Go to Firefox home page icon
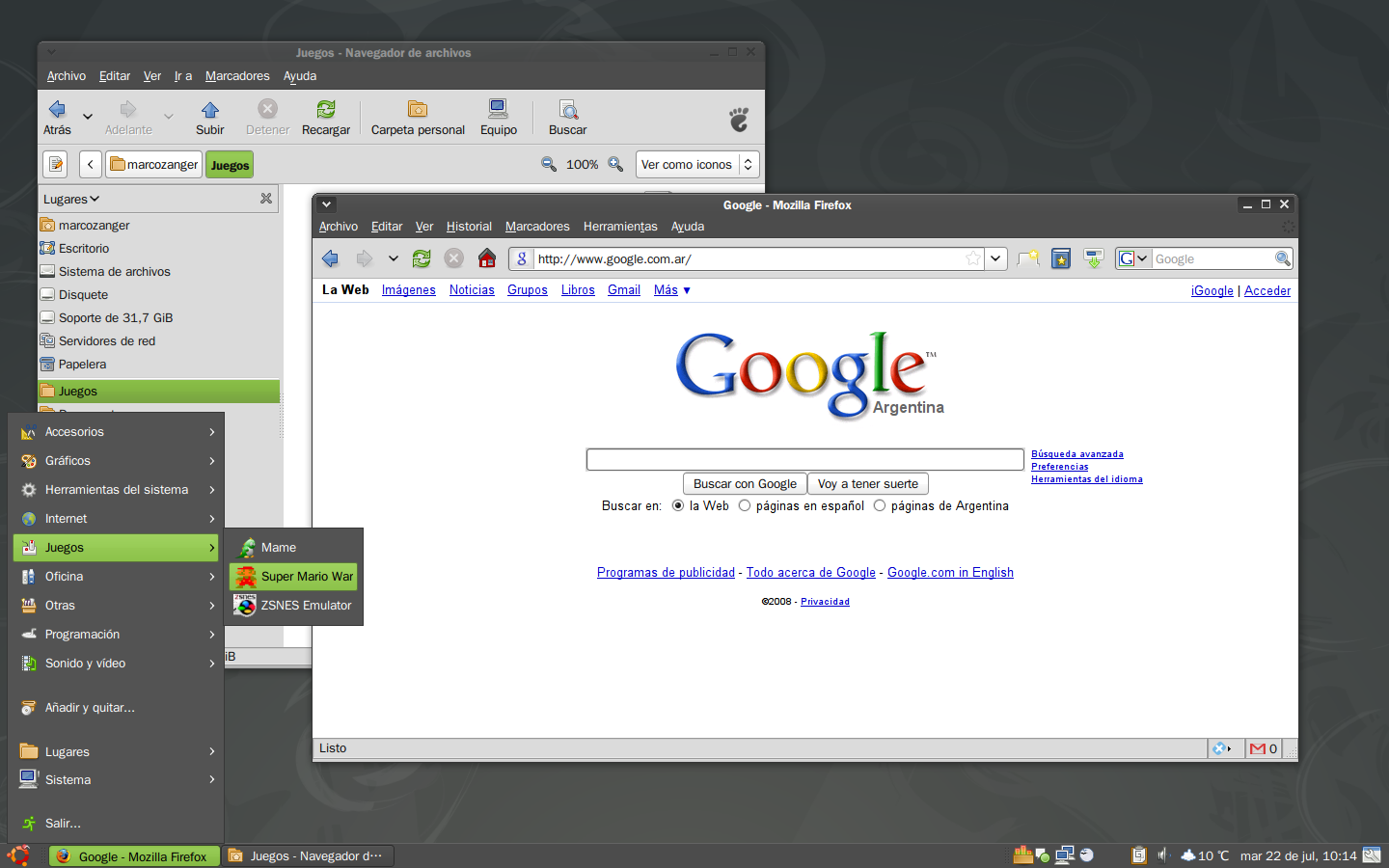This screenshot has height=868, width=1389. [487, 258]
